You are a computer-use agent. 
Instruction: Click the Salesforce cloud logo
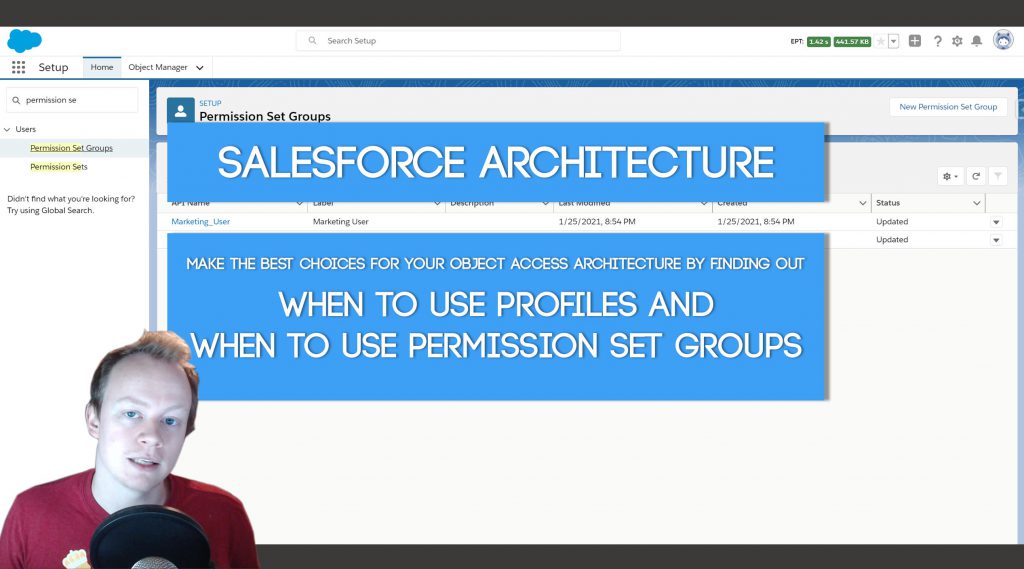[x=24, y=41]
